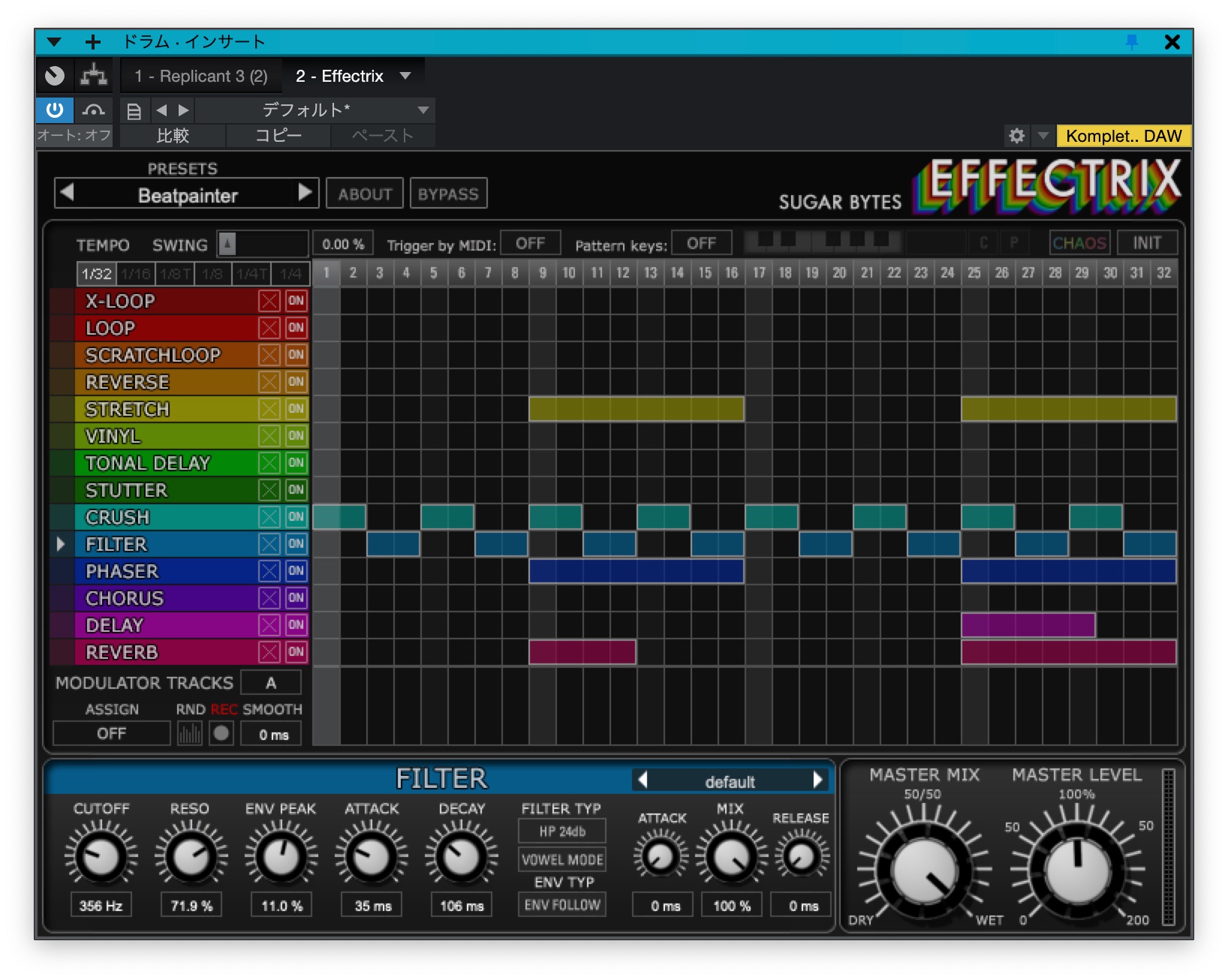Click the REC record button for modulator
This screenshot has height=980, width=1228.
click(221, 733)
